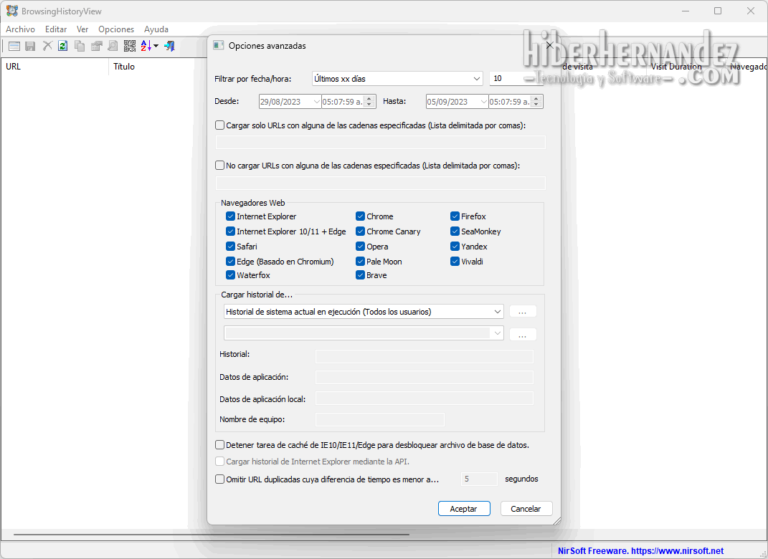The width and height of the screenshot is (768, 559).
Task: Enable 'Cargar solo URLs' filter checkbox
Action: 220,125
